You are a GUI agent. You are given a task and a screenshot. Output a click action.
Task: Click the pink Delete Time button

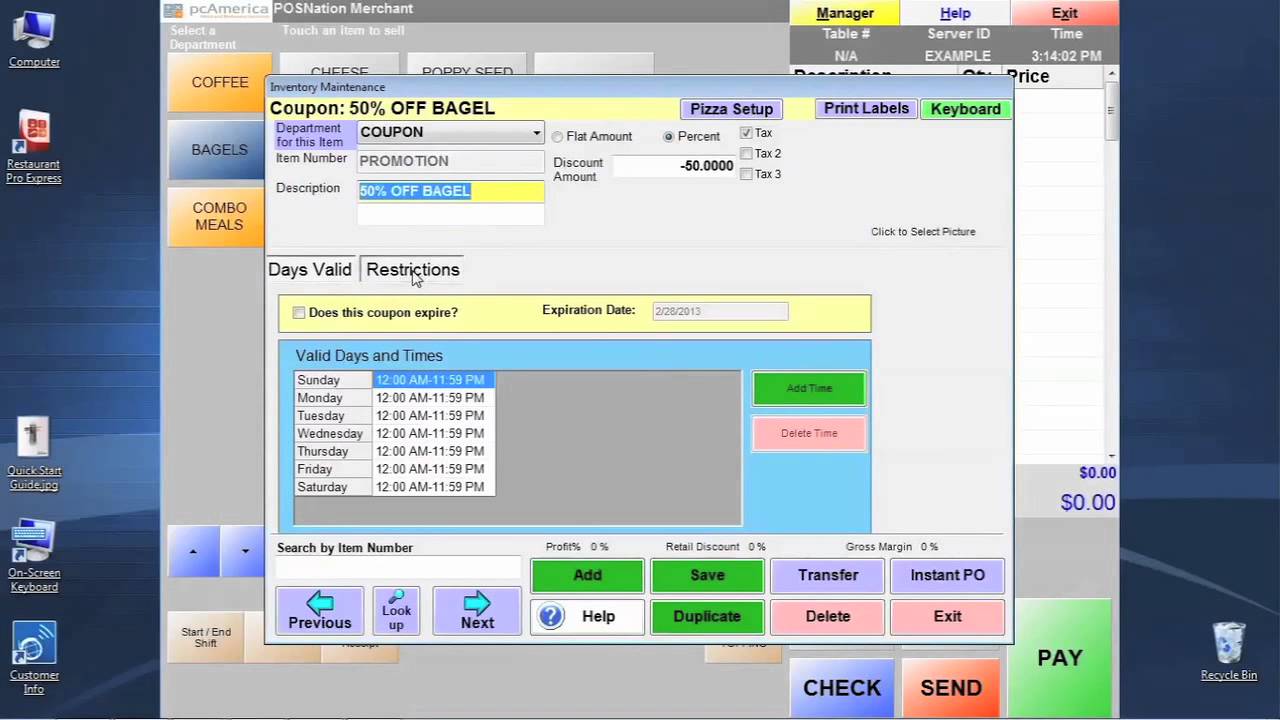click(809, 433)
